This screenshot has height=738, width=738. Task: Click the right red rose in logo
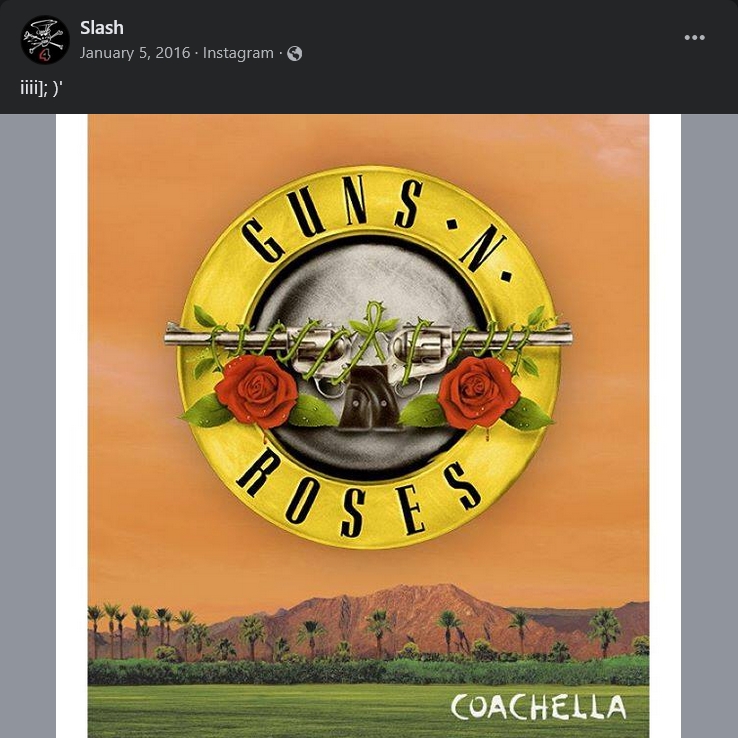point(479,393)
